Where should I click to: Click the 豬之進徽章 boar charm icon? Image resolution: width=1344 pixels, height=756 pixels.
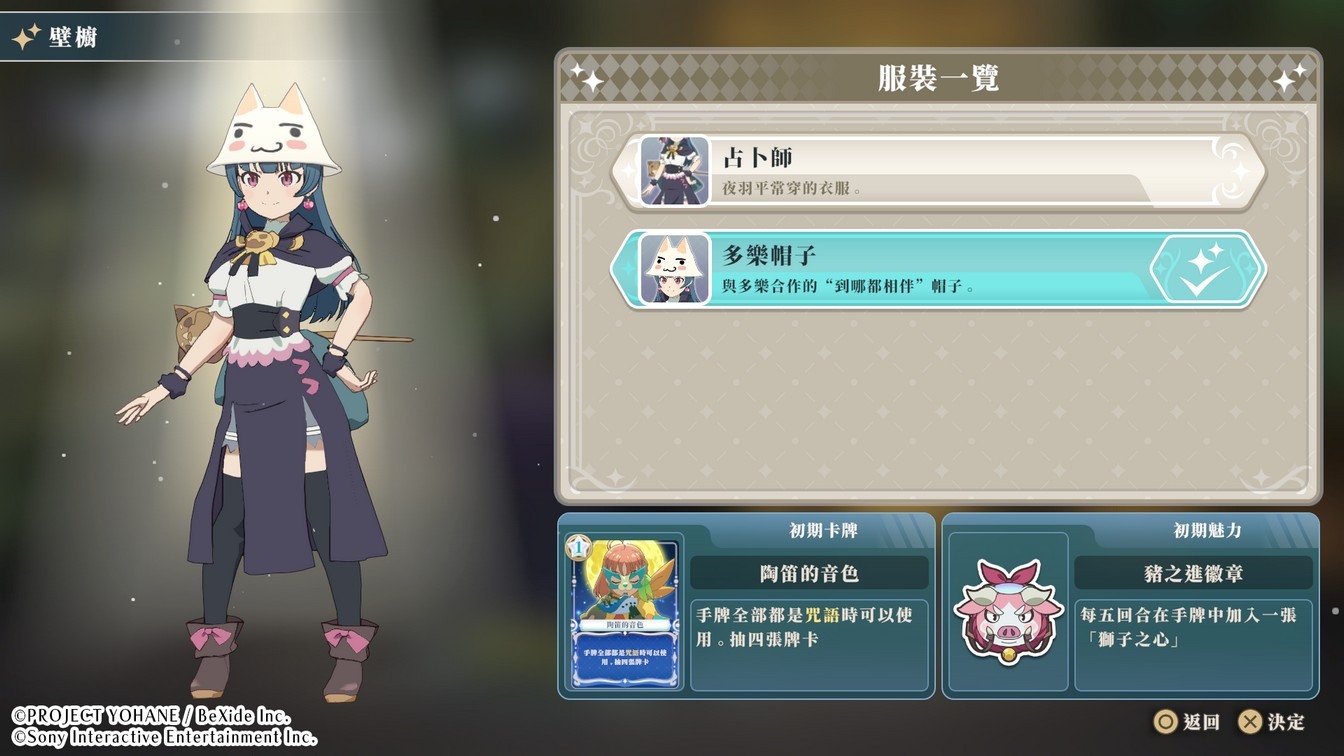[1007, 612]
